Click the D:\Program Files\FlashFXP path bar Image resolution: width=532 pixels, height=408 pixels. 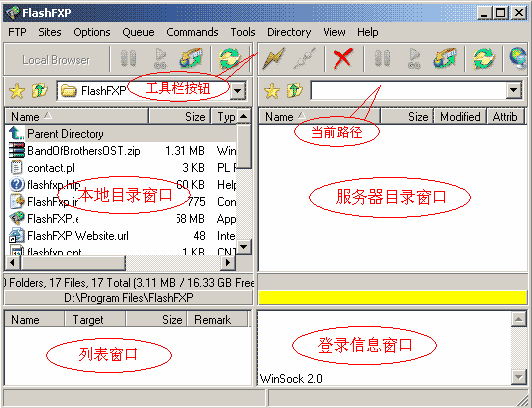pyautogui.click(x=129, y=298)
